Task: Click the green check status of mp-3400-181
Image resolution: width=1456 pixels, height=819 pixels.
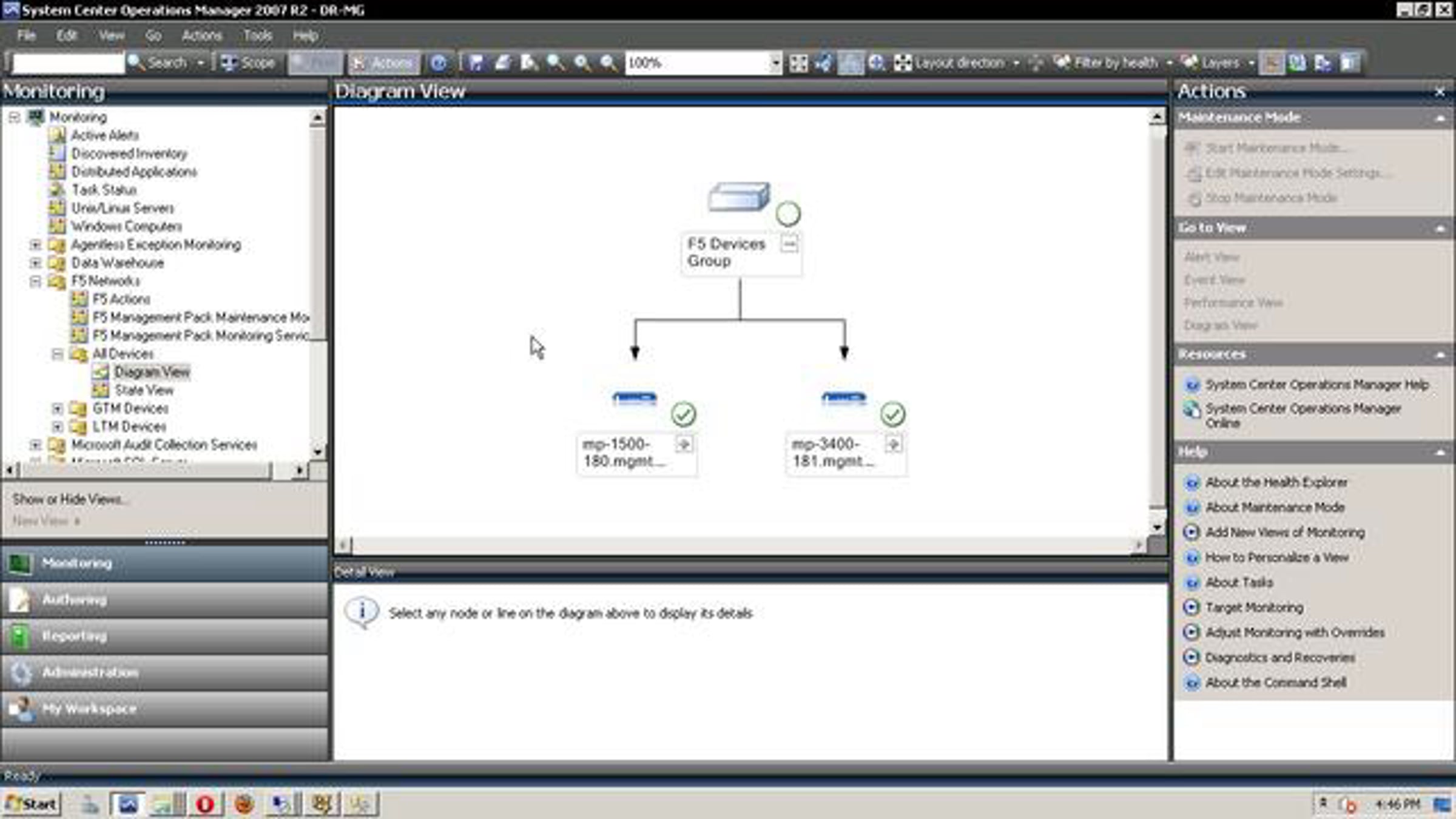Action: (x=893, y=414)
